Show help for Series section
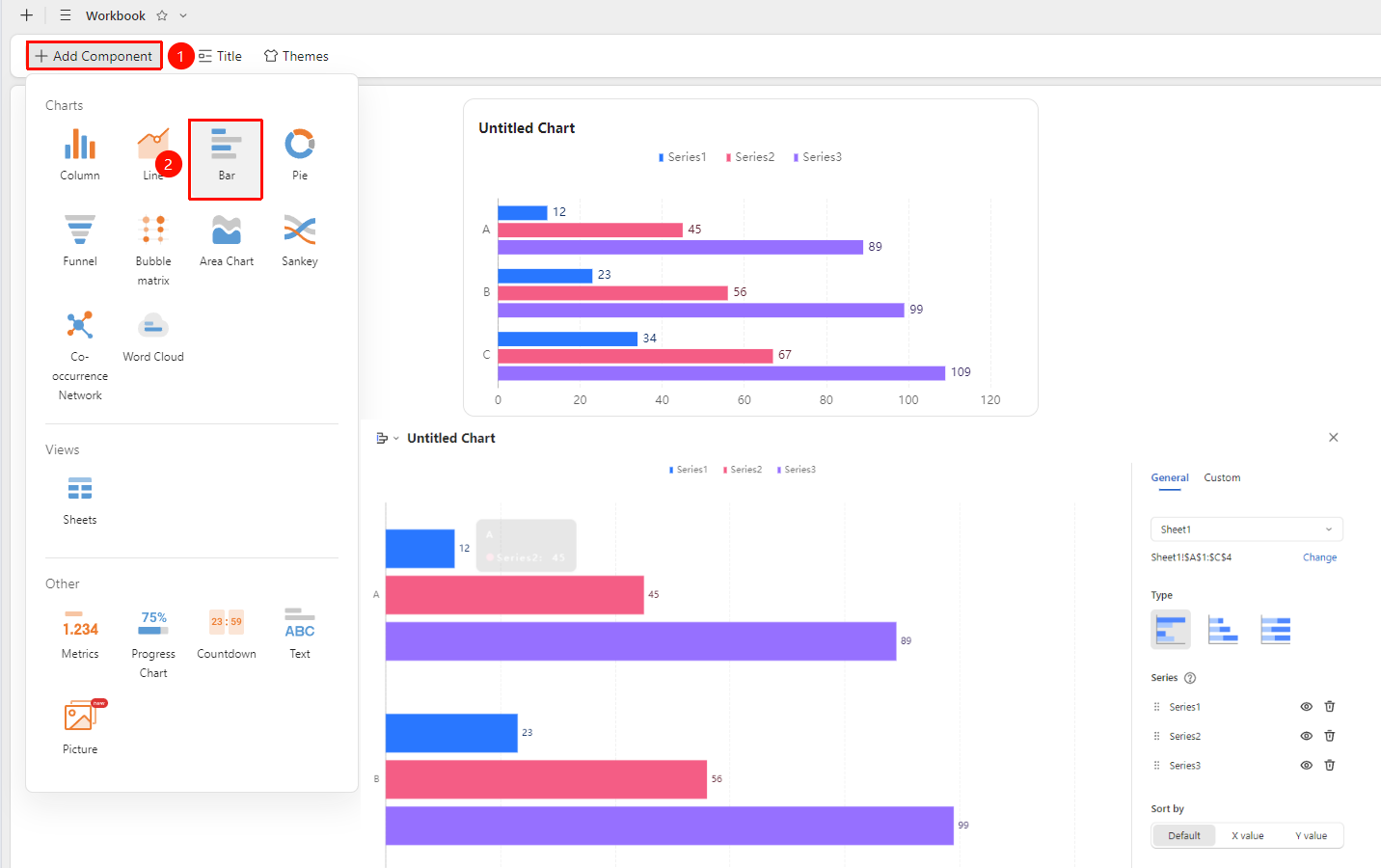 pyautogui.click(x=1190, y=678)
